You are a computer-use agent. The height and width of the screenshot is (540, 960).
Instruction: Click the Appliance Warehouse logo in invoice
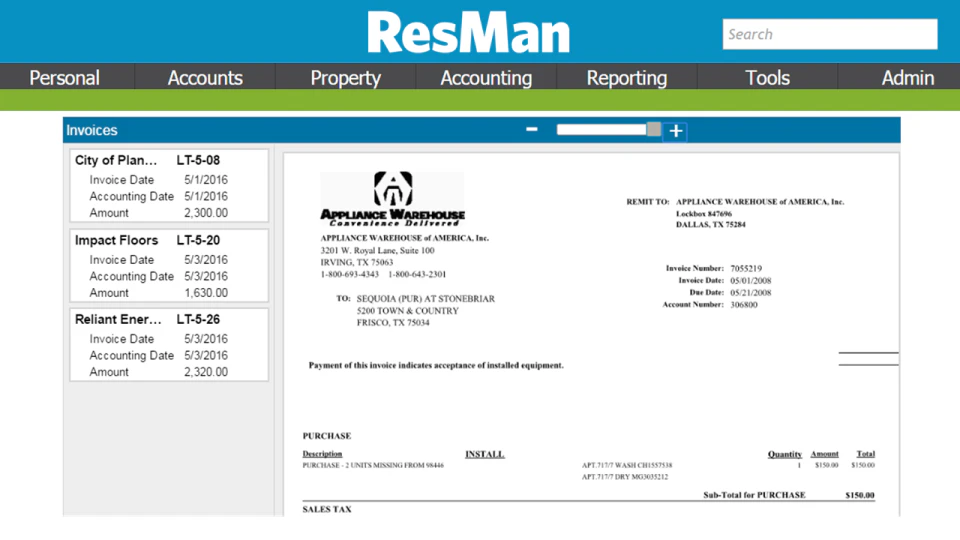point(392,199)
